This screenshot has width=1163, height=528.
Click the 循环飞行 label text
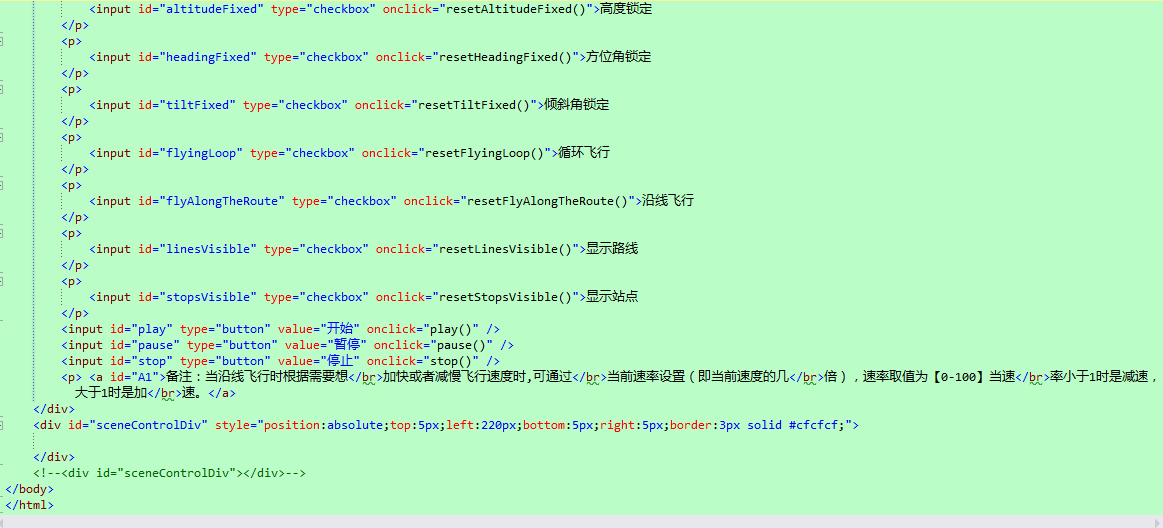pyautogui.click(x=584, y=154)
